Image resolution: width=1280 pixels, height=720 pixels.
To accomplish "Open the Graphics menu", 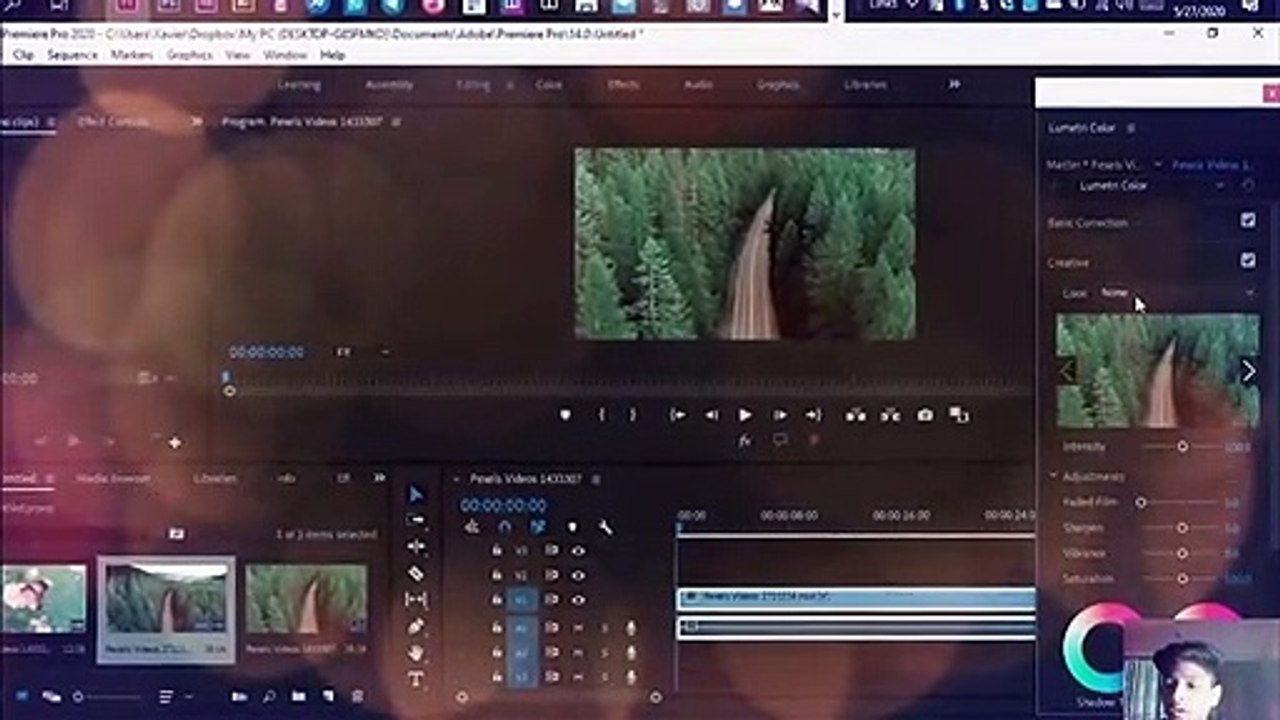I will tap(189, 55).
